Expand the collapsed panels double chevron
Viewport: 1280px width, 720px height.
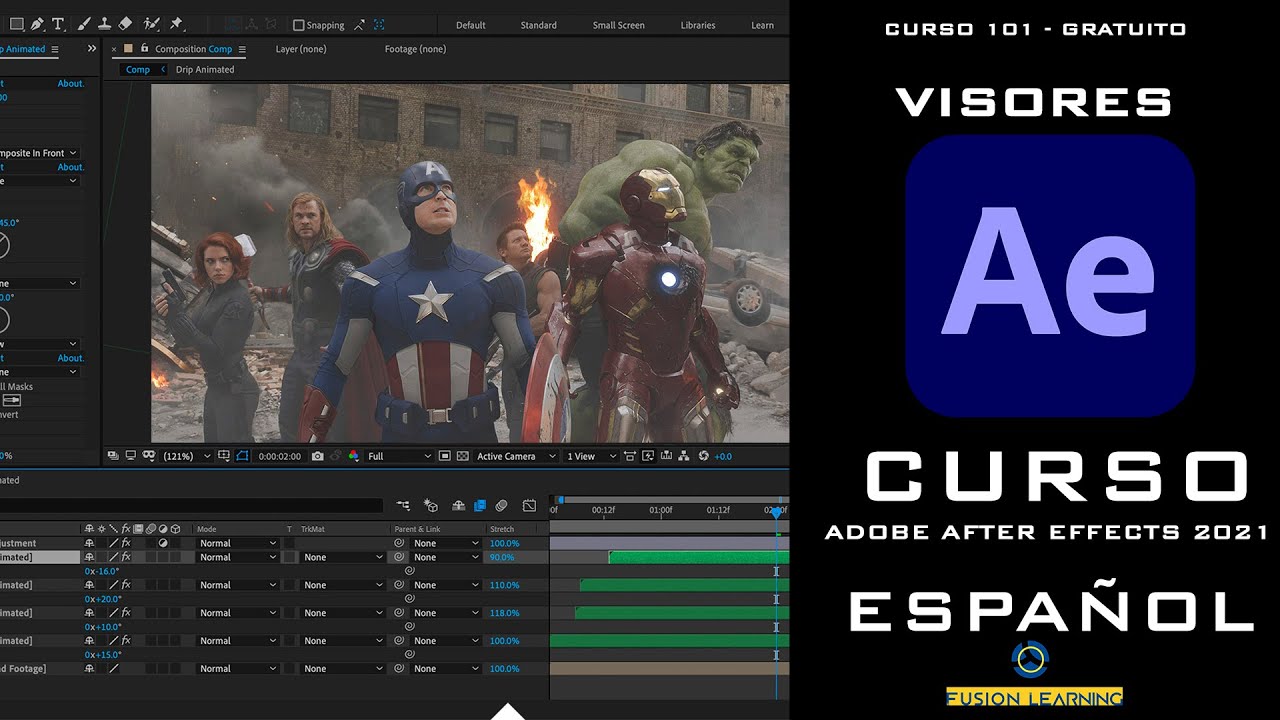[92, 48]
